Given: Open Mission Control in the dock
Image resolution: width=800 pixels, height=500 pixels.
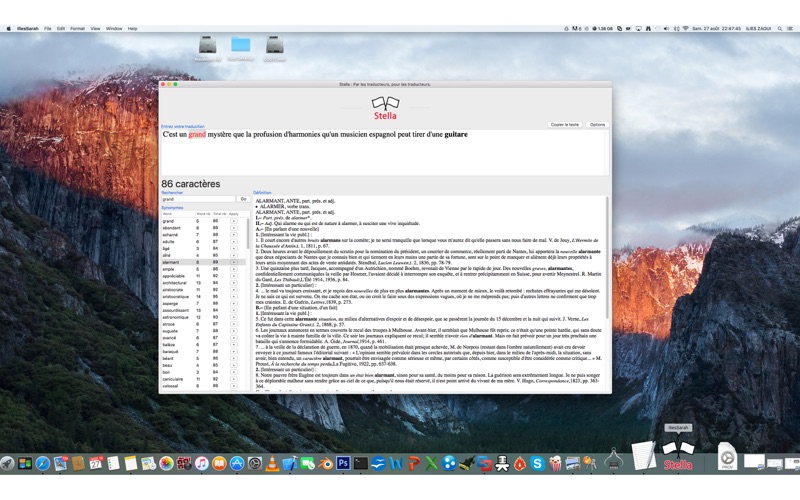Looking at the screenshot, I should [24, 463].
